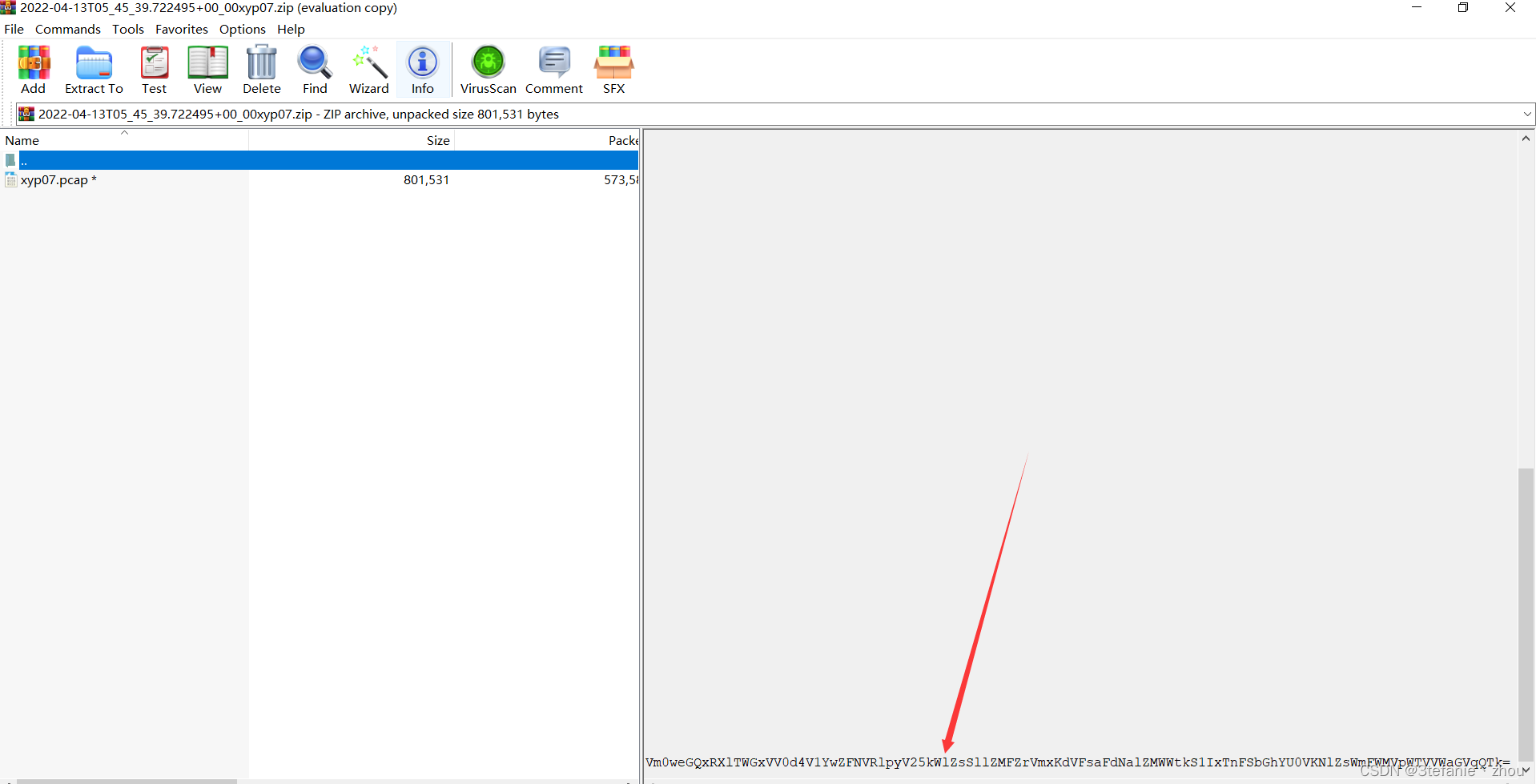1536x784 pixels.
Task: Sort files by Name column
Action: pyautogui.click(x=124, y=140)
